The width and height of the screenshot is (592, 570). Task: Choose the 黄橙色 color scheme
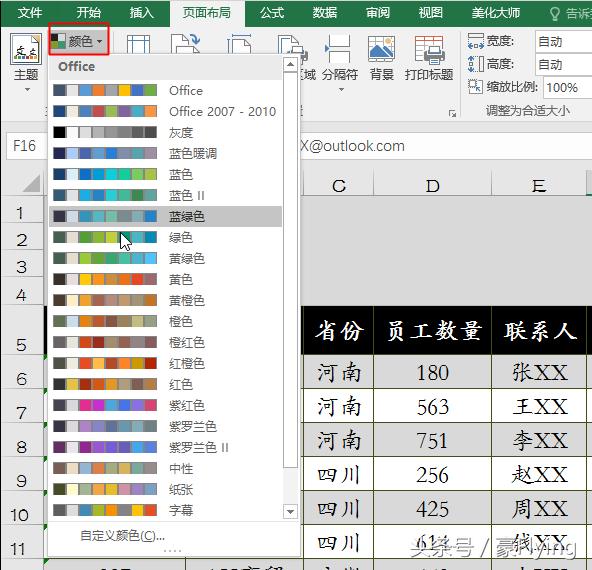pyautogui.click(x=165, y=300)
